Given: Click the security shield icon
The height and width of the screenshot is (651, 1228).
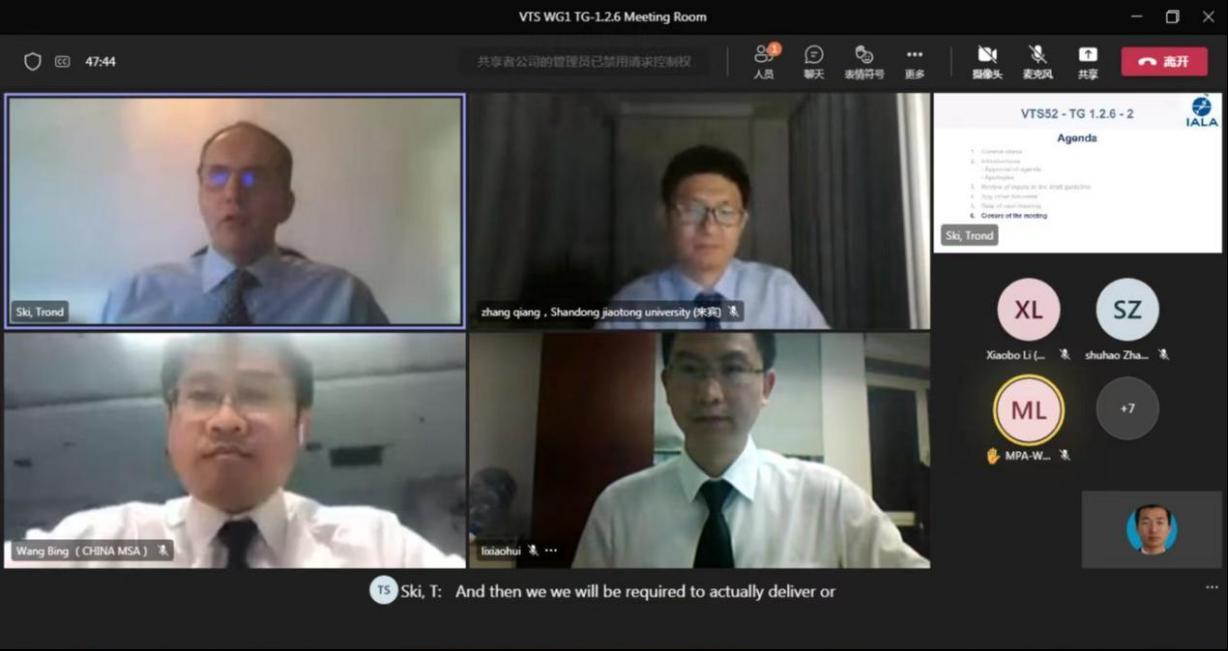Looking at the screenshot, I should 33,62.
